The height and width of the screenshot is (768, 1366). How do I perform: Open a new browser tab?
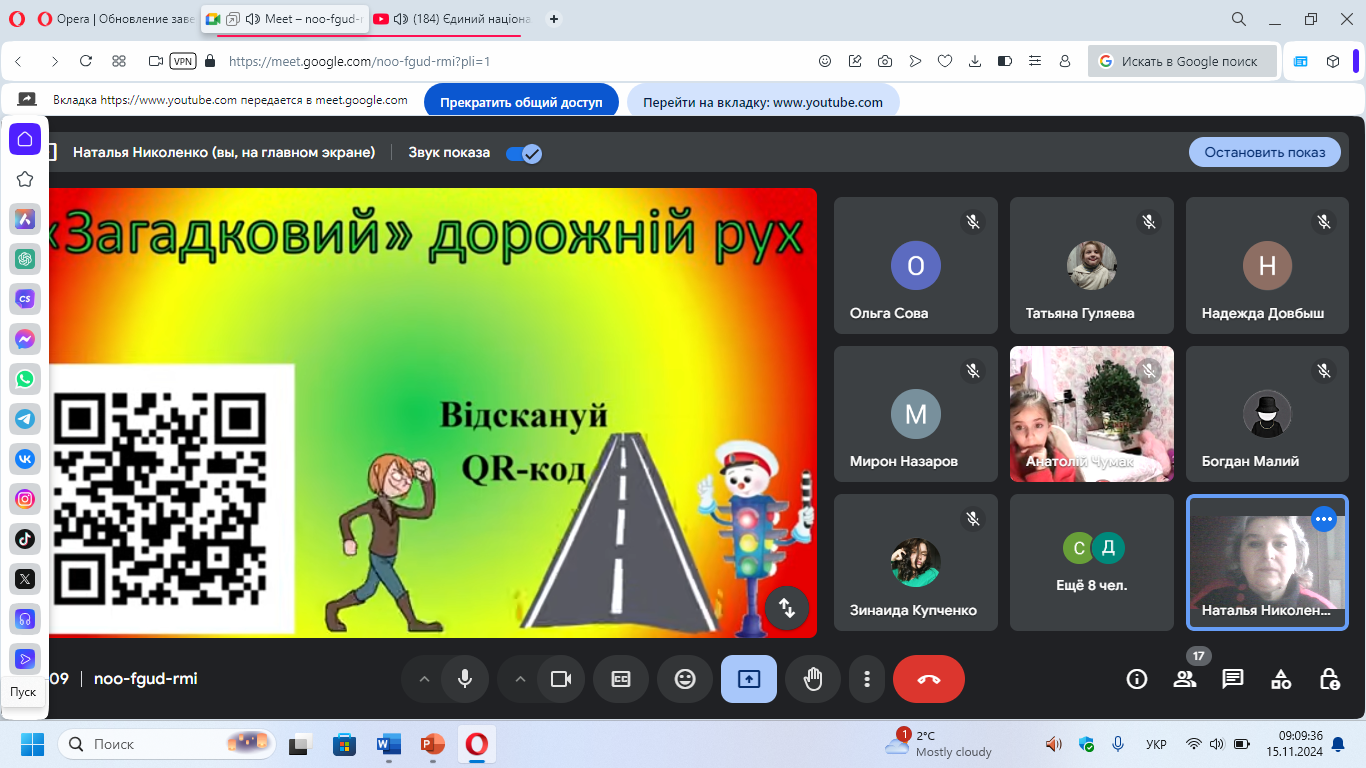555,19
